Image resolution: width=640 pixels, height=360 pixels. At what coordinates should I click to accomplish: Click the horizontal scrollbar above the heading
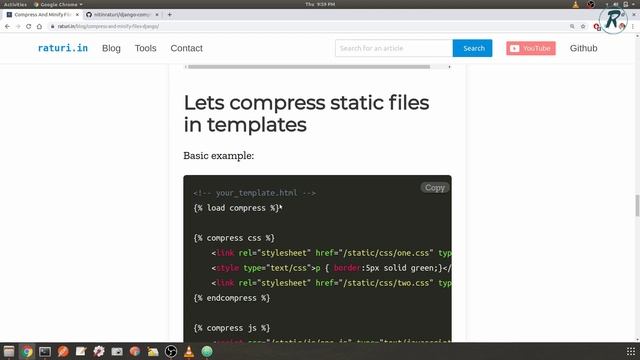tap(309, 67)
